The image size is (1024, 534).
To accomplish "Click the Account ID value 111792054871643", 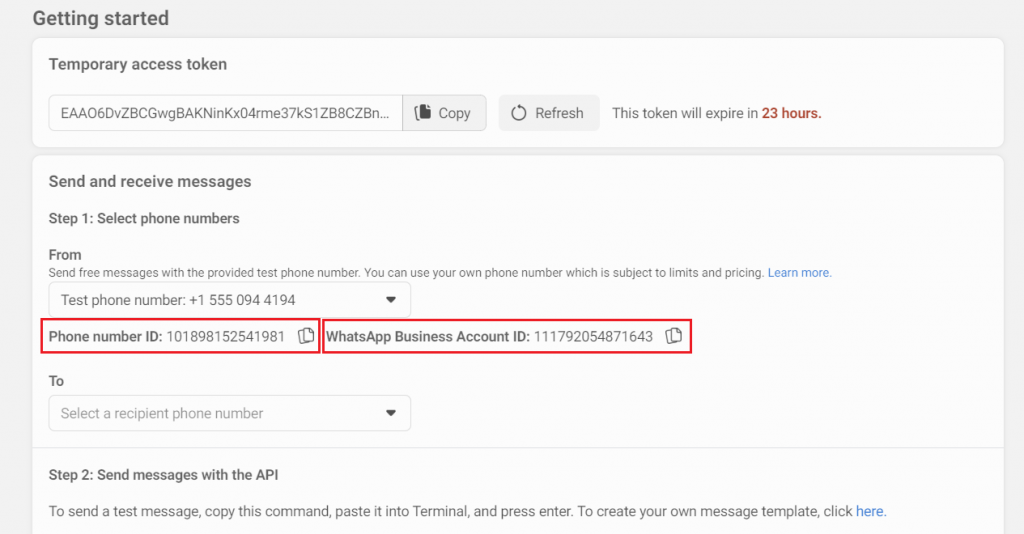I will (x=593, y=337).
